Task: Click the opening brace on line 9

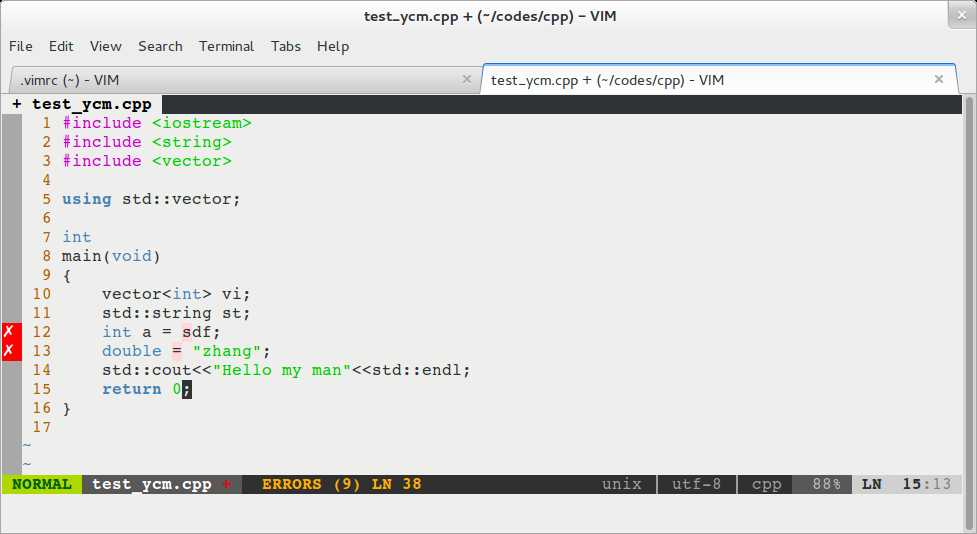Action: pyautogui.click(x=67, y=275)
